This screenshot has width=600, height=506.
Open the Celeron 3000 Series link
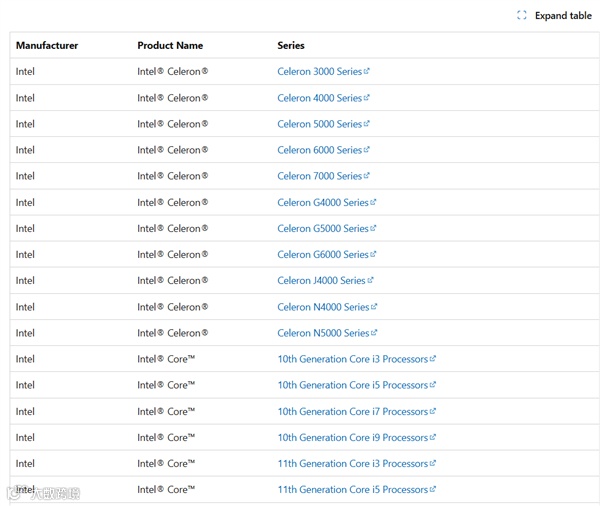(x=323, y=72)
